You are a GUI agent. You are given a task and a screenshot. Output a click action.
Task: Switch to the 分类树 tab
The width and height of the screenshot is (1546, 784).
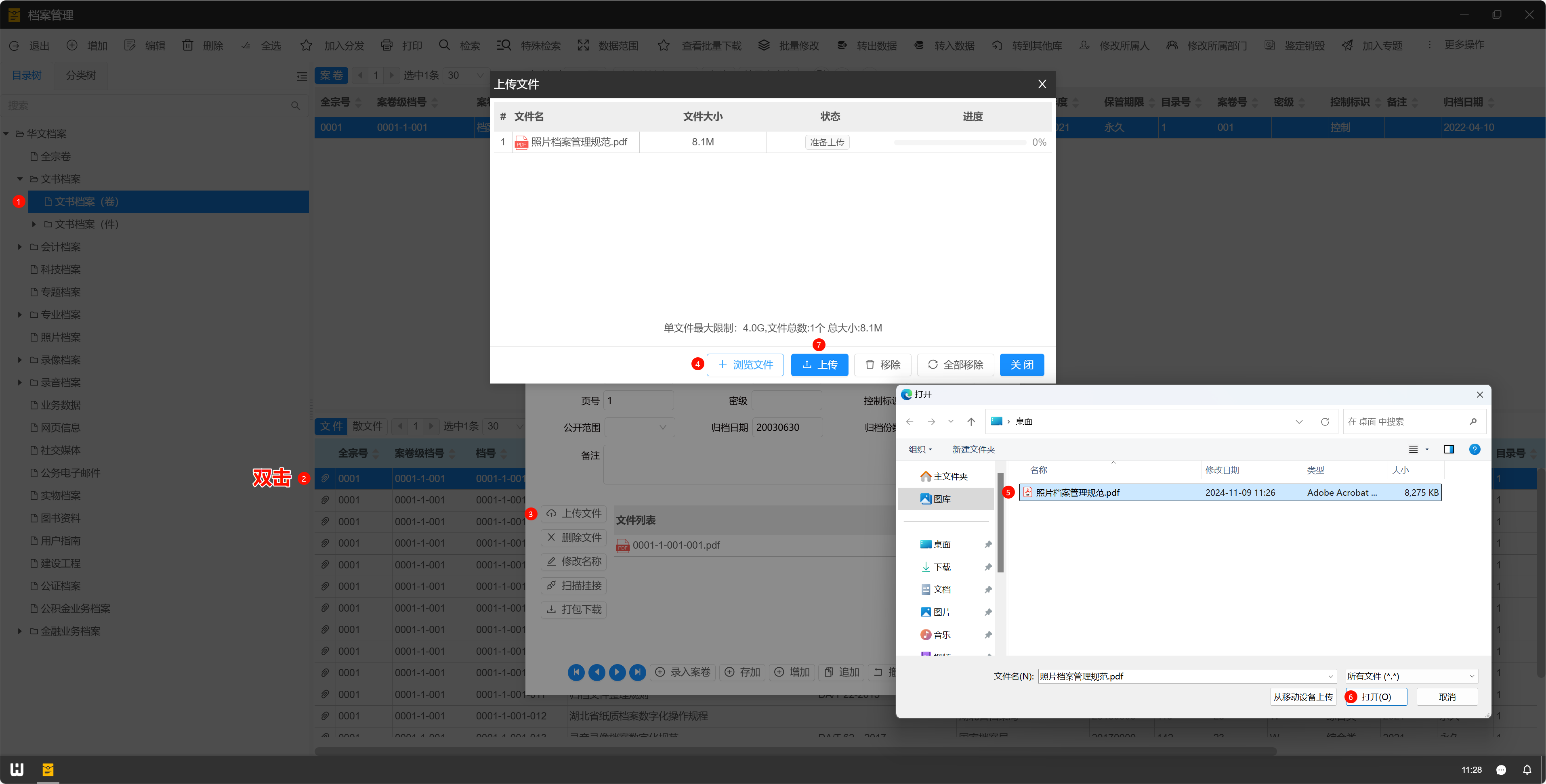(x=80, y=75)
